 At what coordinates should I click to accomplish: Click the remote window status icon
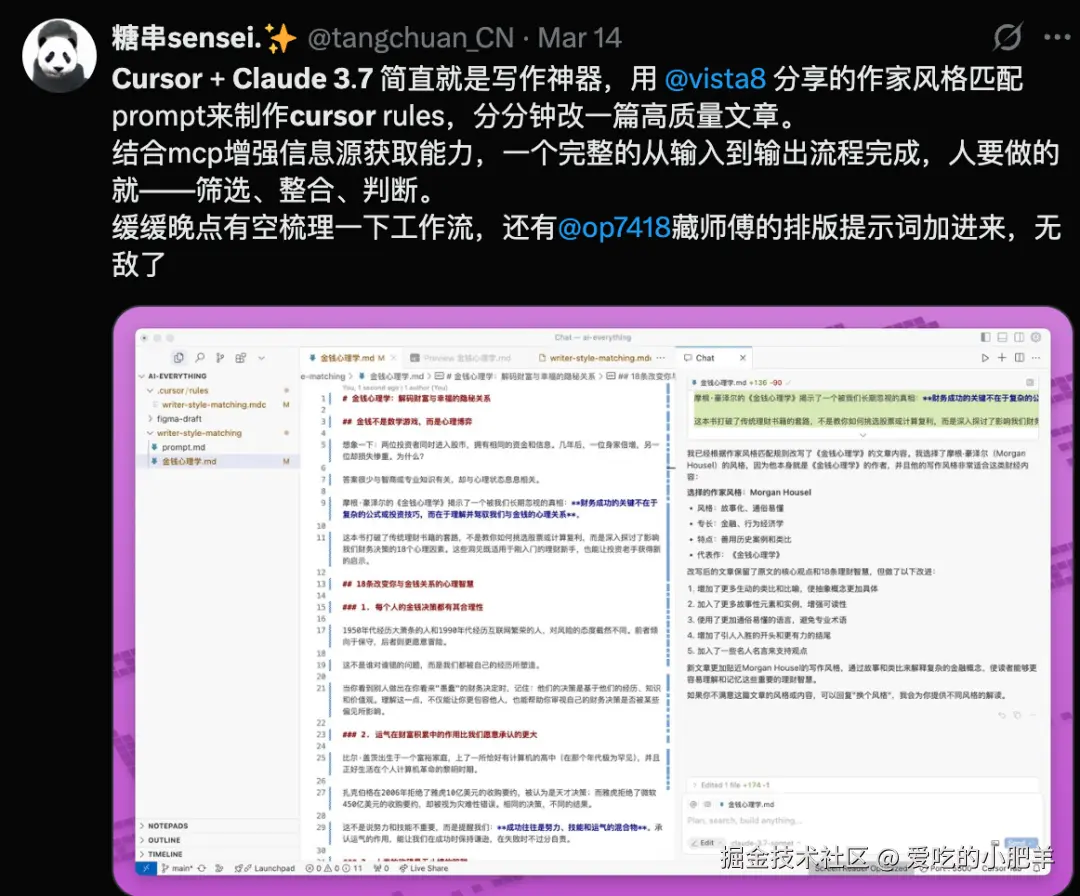point(146,868)
